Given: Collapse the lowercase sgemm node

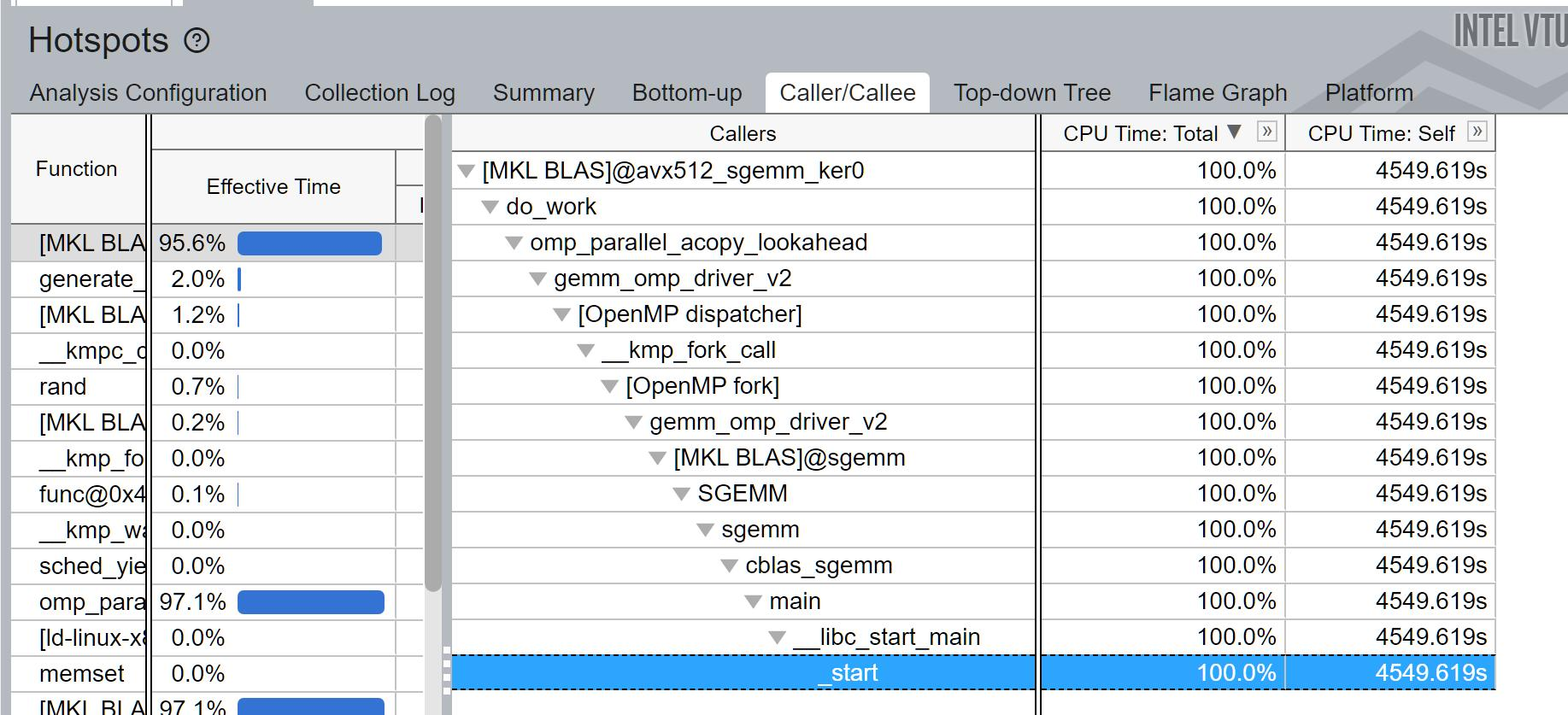Looking at the screenshot, I should coord(705,530).
